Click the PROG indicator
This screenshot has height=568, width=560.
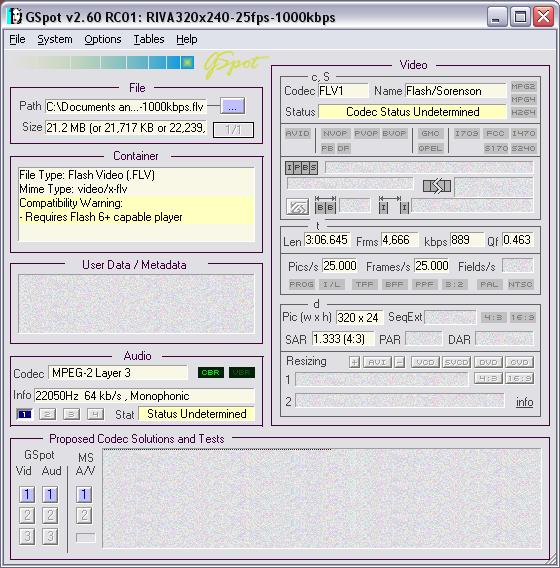pos(301,284)
